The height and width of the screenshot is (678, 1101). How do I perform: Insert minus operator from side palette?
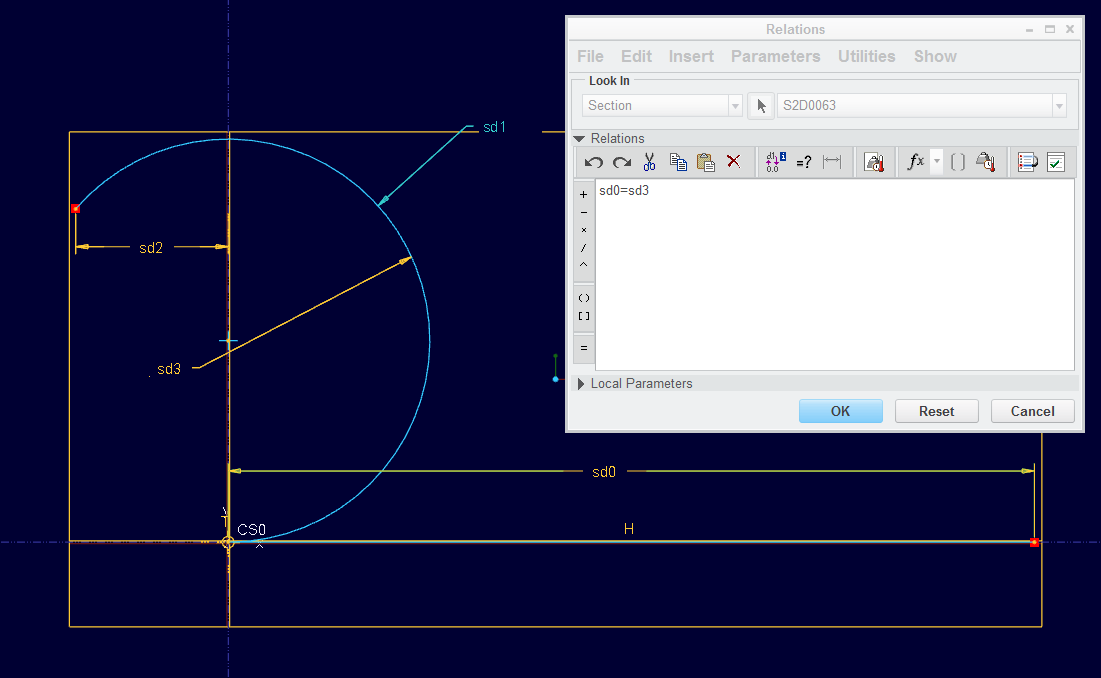[x=584, y=212]
